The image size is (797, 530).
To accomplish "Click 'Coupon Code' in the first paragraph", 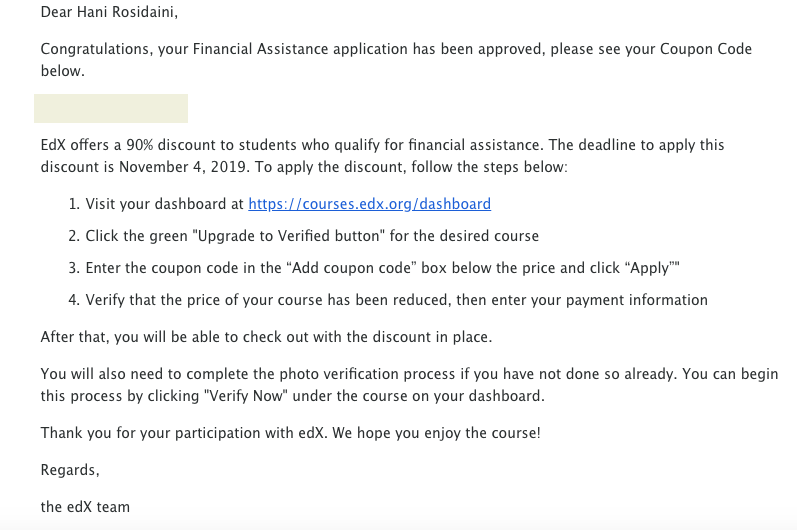I will [706, 49].
